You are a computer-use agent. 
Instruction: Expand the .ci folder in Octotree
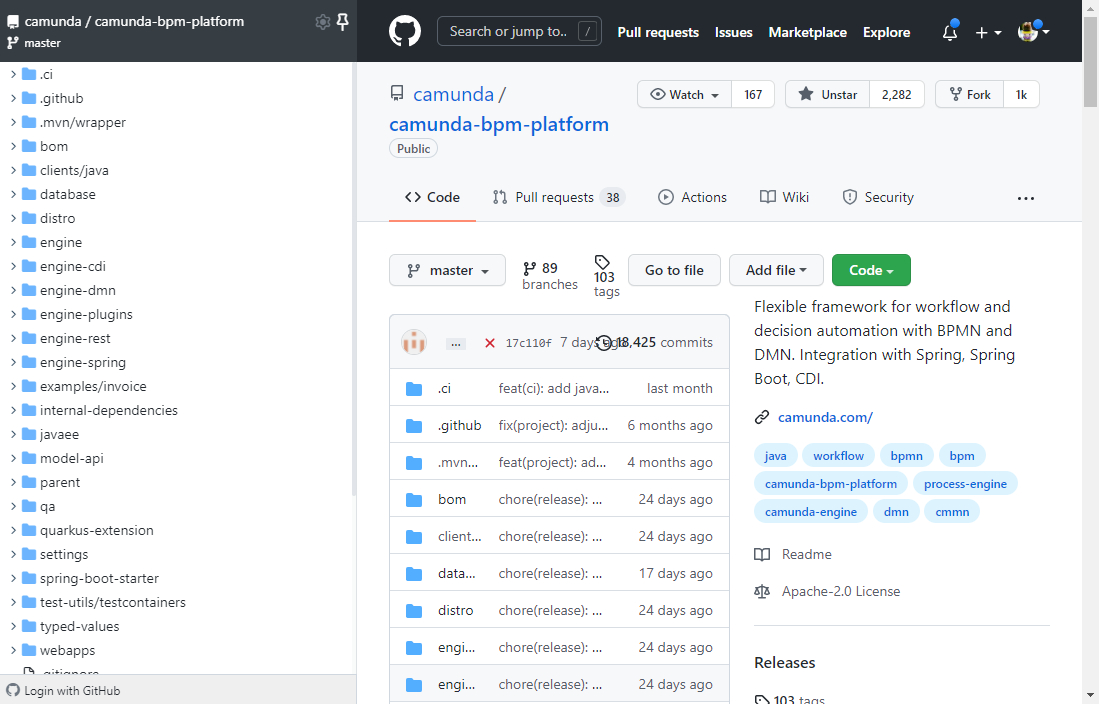(13, 74)
